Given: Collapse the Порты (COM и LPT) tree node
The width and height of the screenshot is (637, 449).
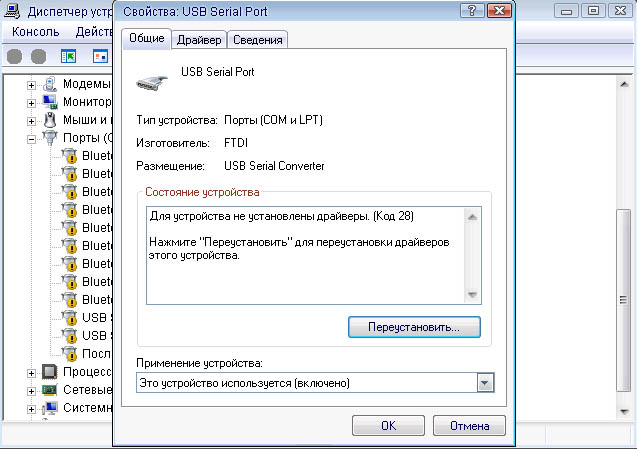Looking at the screenshot, I should click(x=31, y=138).
